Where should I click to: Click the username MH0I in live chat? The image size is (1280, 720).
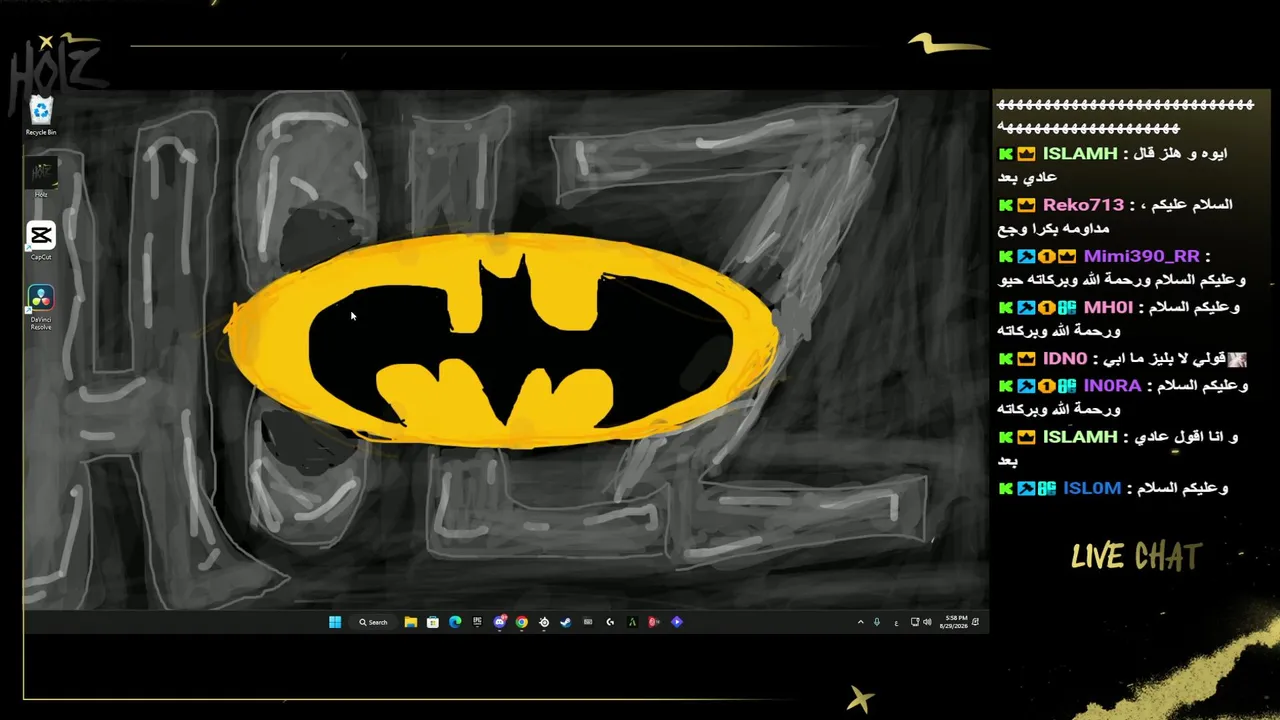tap(1108, 308)
